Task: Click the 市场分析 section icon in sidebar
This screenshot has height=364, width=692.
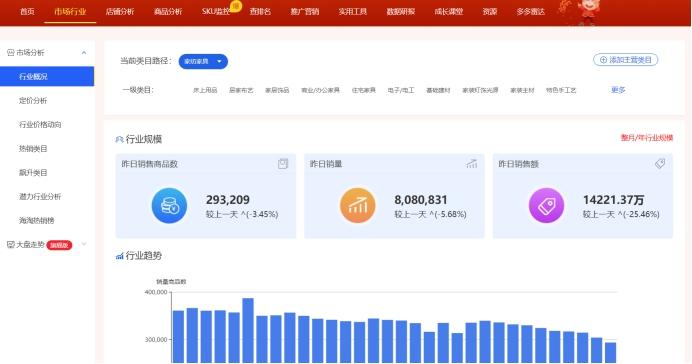Action: point(11,53)
